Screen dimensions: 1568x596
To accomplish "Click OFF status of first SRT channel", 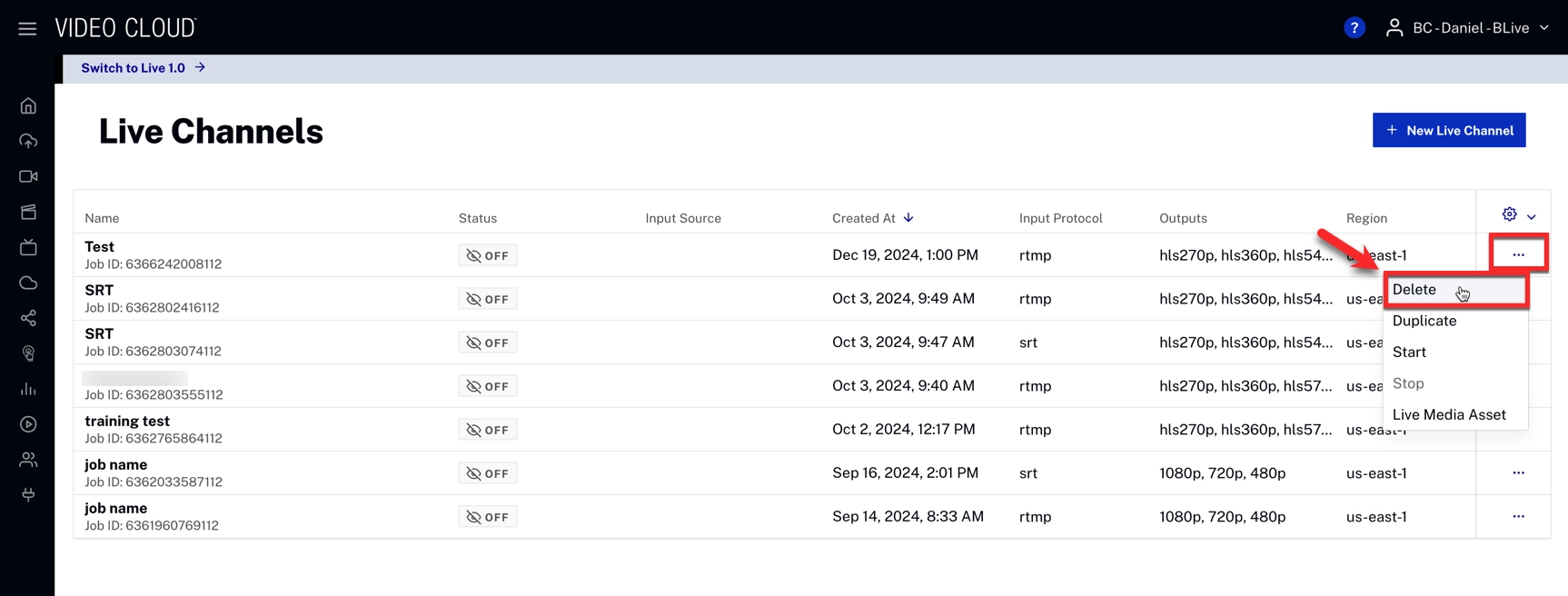I will pyautogui.click(x=488, y=299).
